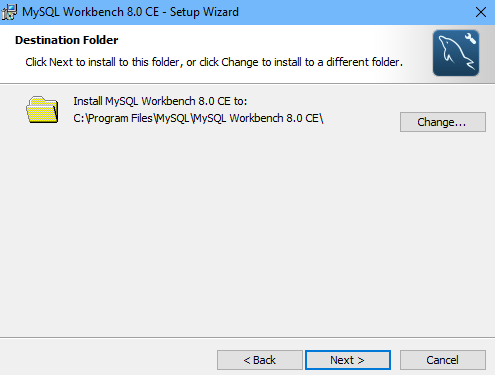
Task: Click the 'C:' drive letter in path
Action: click(x=79, y=118)
